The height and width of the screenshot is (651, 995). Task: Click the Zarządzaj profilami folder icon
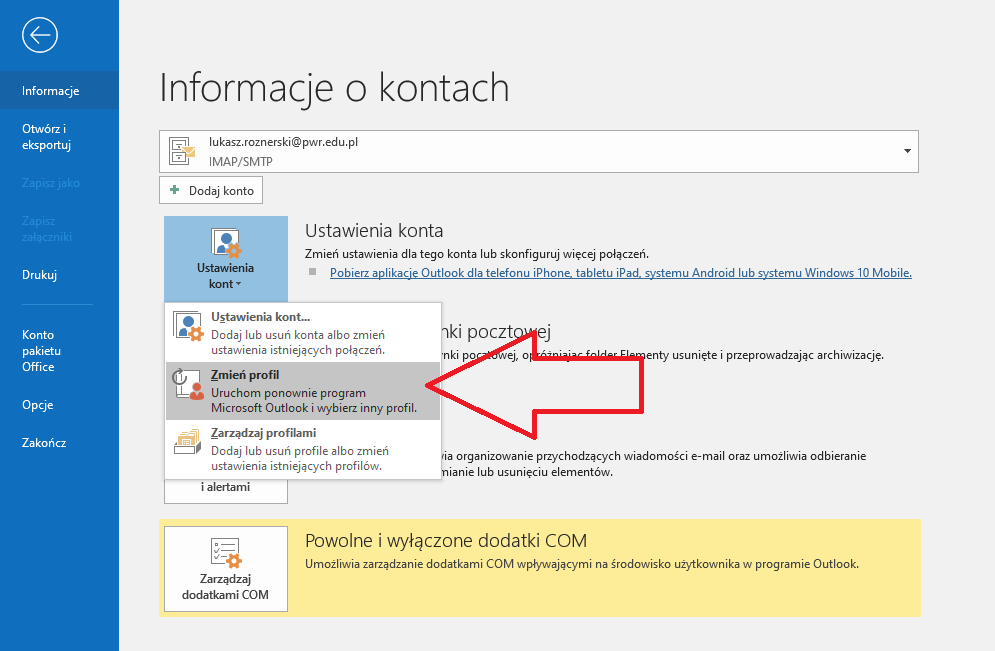coord(188,448)
